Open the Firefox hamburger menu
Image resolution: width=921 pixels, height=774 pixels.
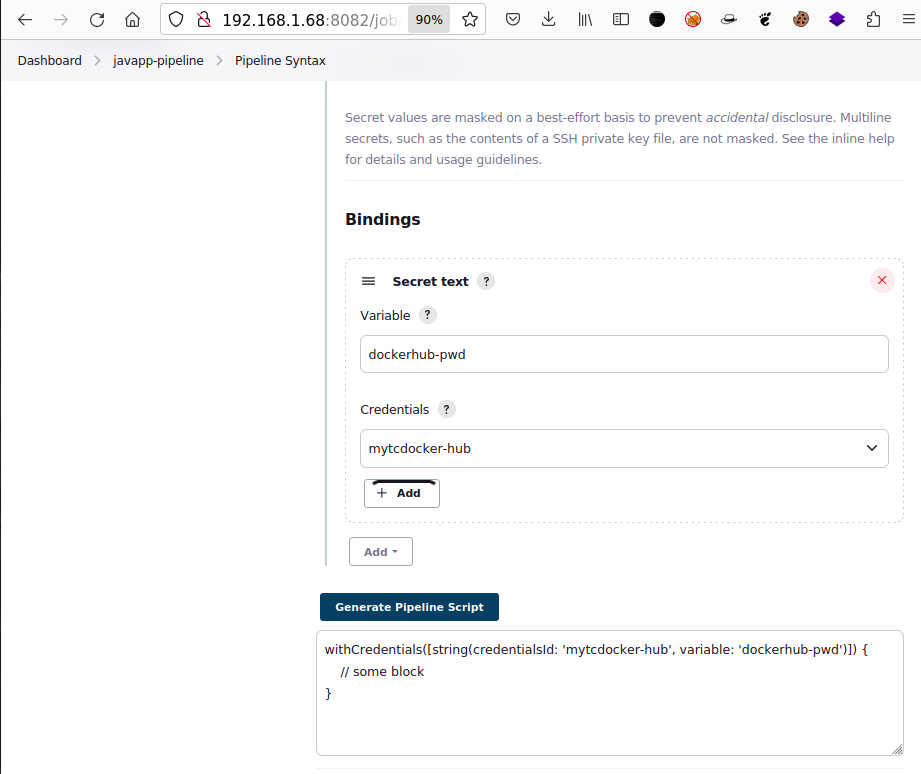point(909,20)
